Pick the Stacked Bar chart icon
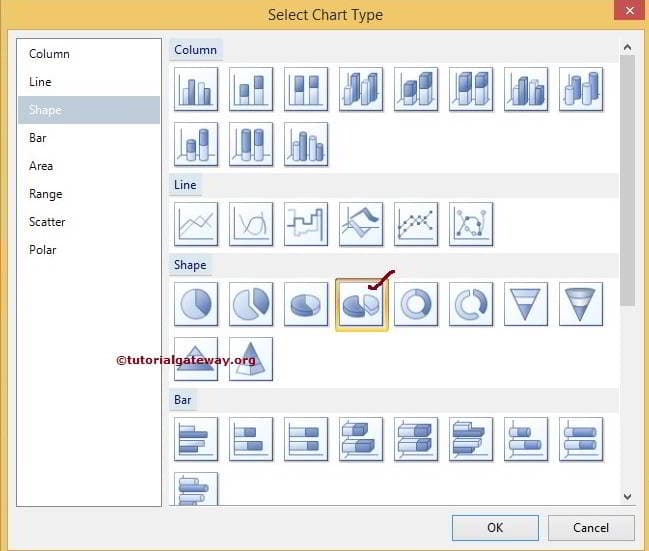The width and height of the screenshot is (649, 551). tap(251, 439)
